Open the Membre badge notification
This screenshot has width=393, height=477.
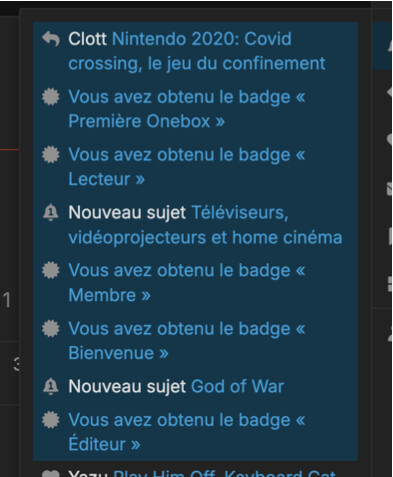click(187, 283)
